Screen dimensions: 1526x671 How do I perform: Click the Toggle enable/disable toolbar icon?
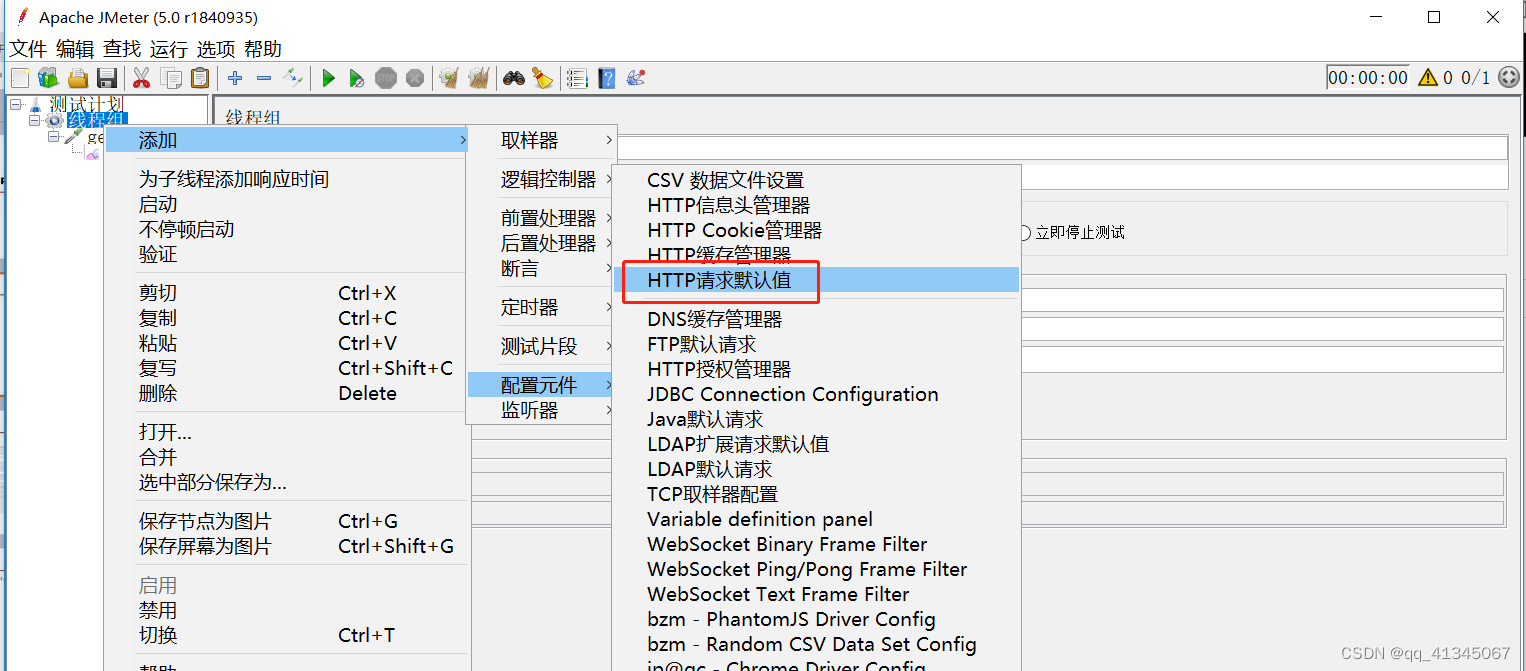point(293,78)
